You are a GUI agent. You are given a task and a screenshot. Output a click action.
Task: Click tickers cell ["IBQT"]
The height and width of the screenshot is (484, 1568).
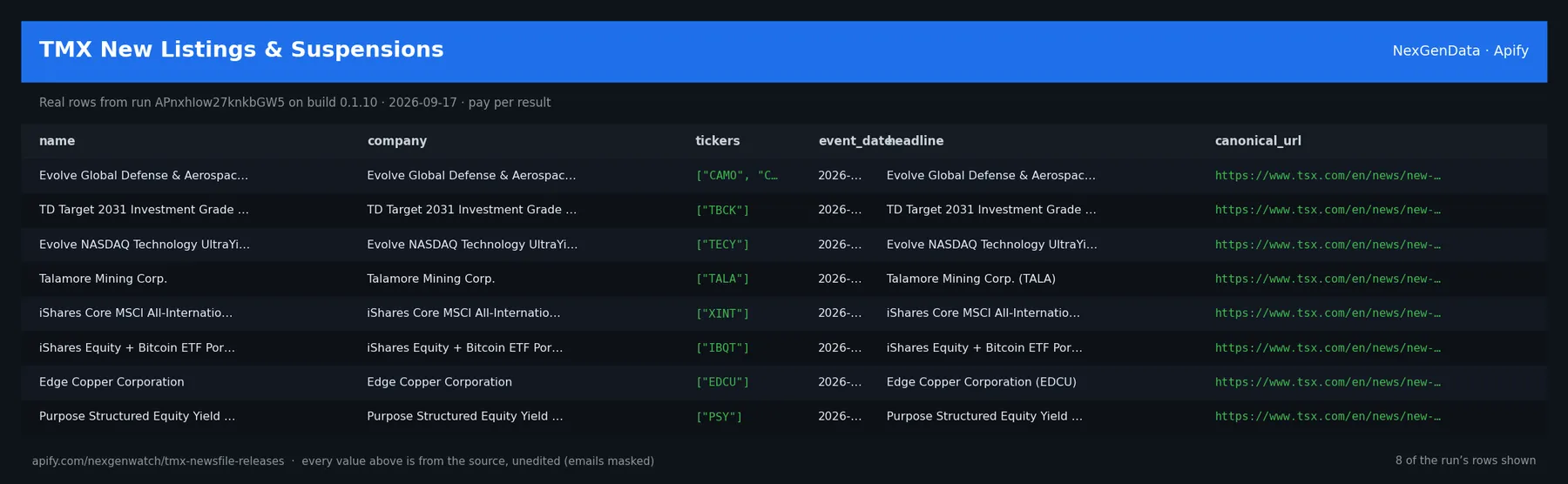722,347
